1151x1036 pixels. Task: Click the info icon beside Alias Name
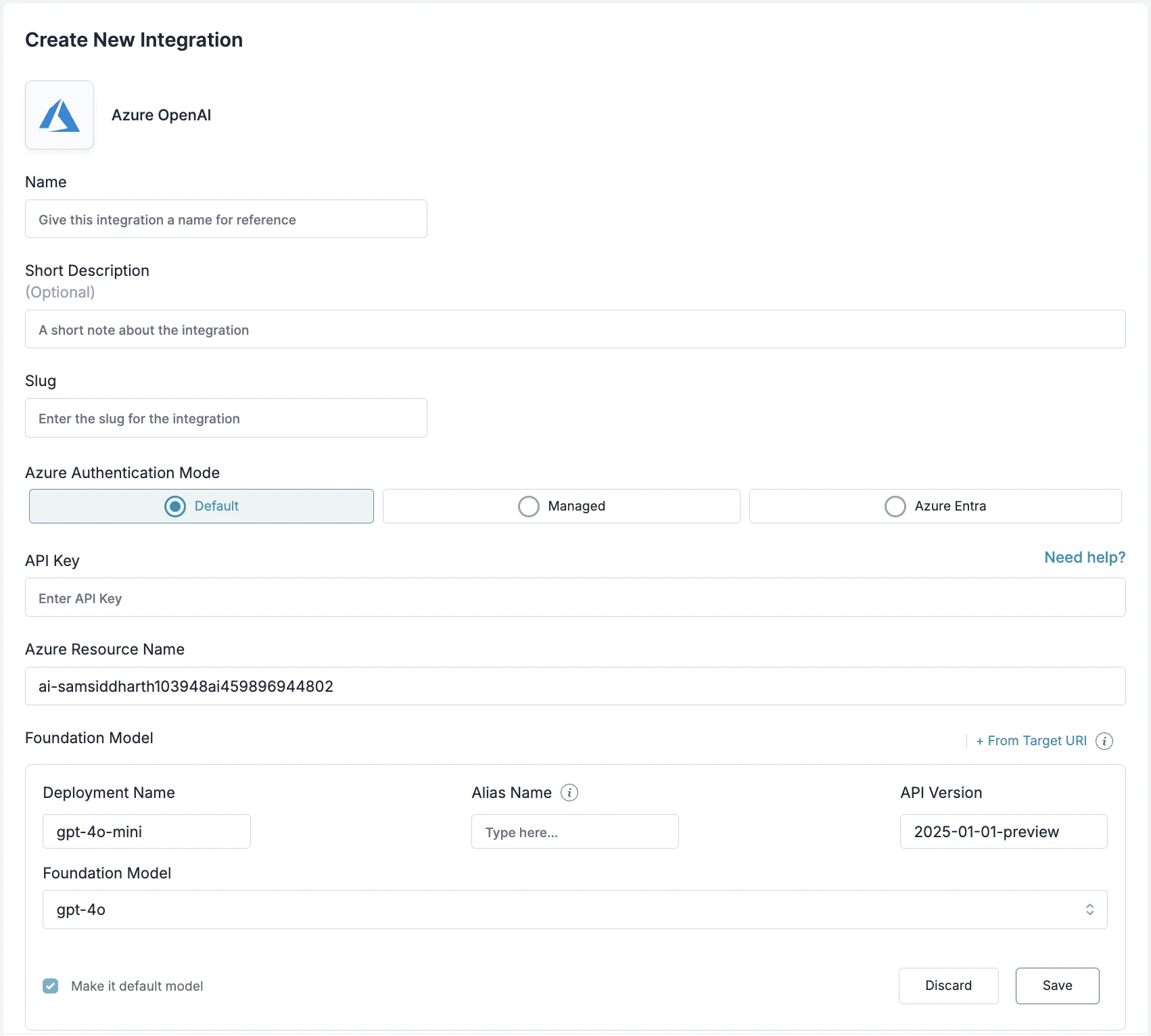click(569, 792)
